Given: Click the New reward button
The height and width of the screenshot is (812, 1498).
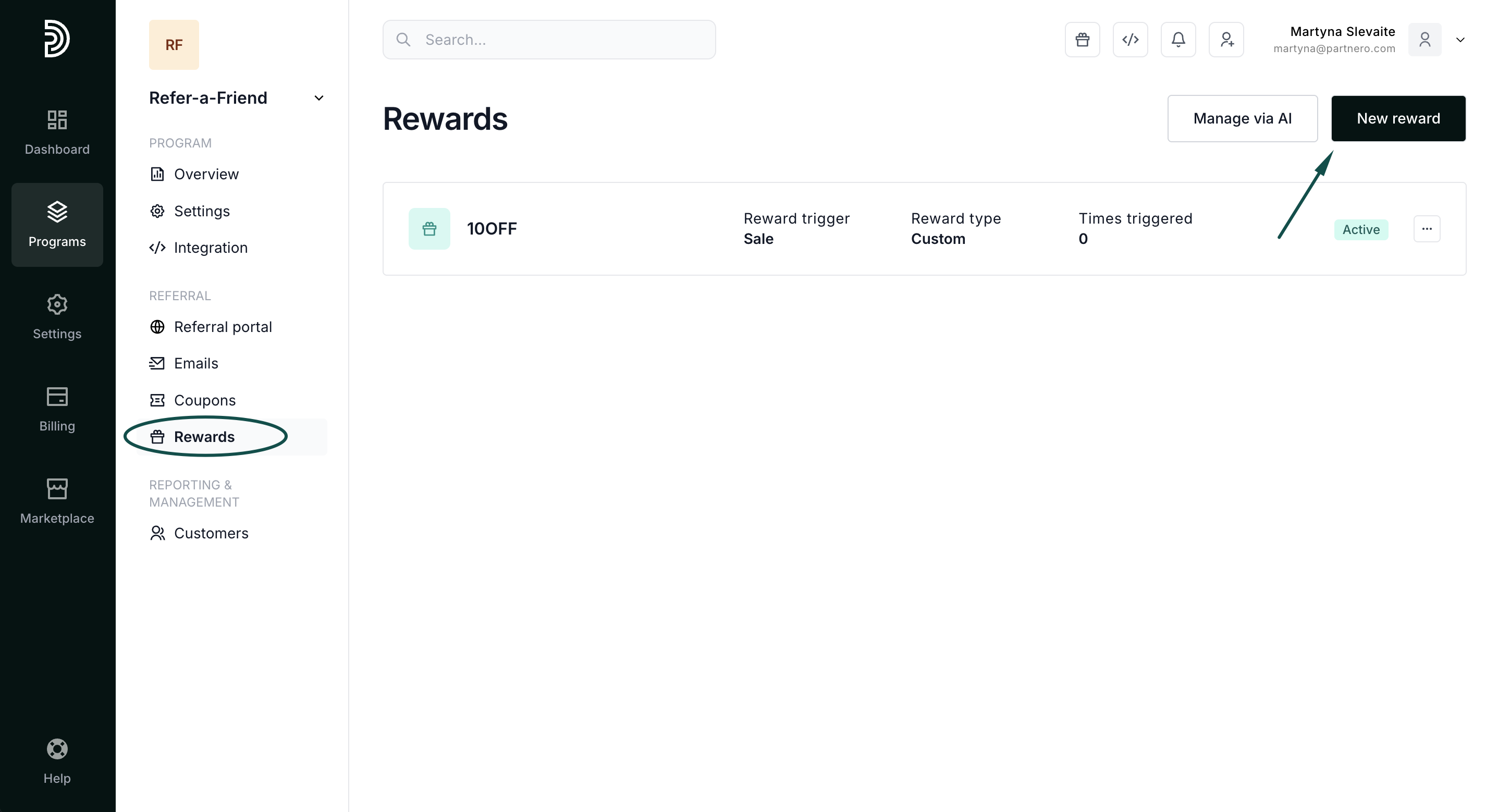Looking at the screenshot, I should coord(1398,118).
